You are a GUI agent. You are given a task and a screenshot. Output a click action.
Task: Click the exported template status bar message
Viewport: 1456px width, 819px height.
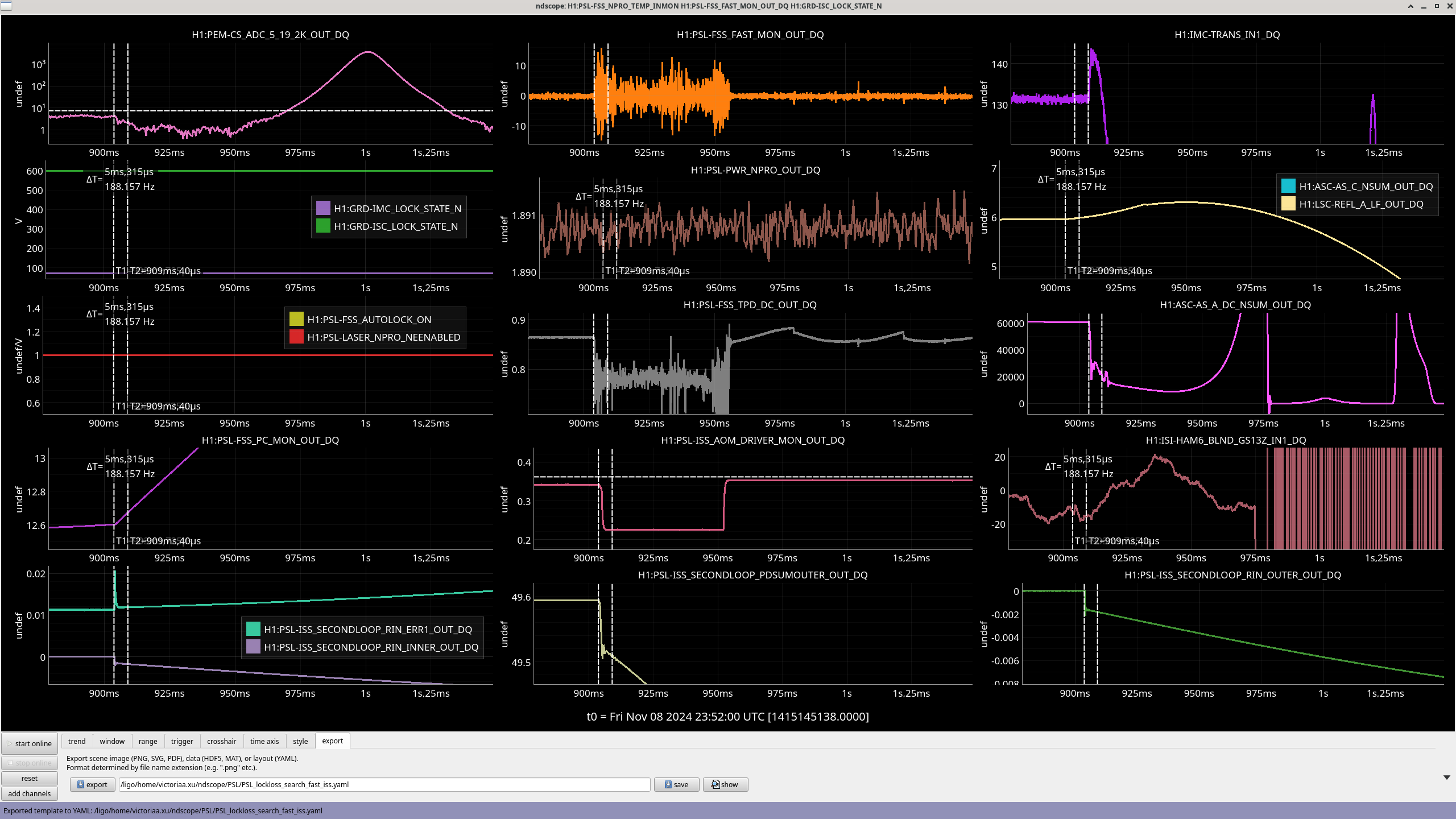click(x=163, y=810)
